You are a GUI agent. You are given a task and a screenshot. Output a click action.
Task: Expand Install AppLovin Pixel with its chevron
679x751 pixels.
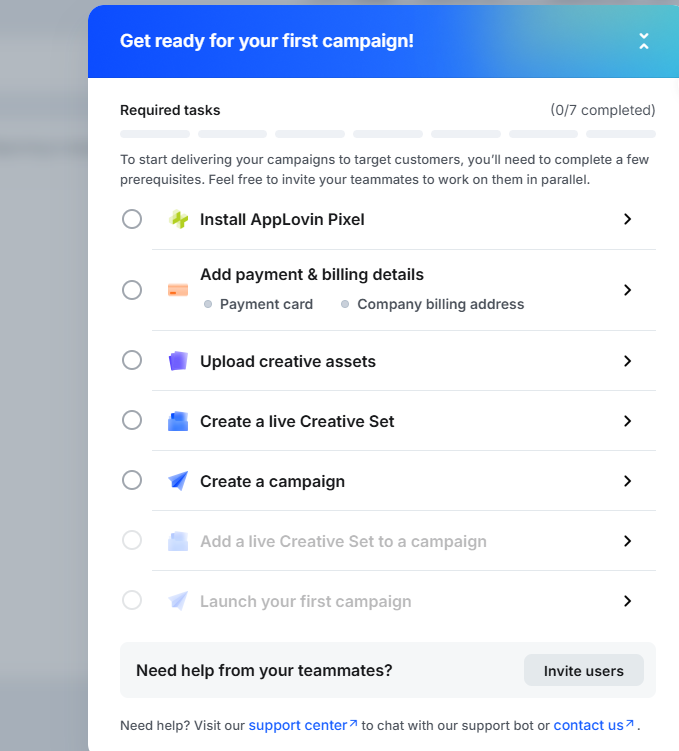[x=627, y=219]
